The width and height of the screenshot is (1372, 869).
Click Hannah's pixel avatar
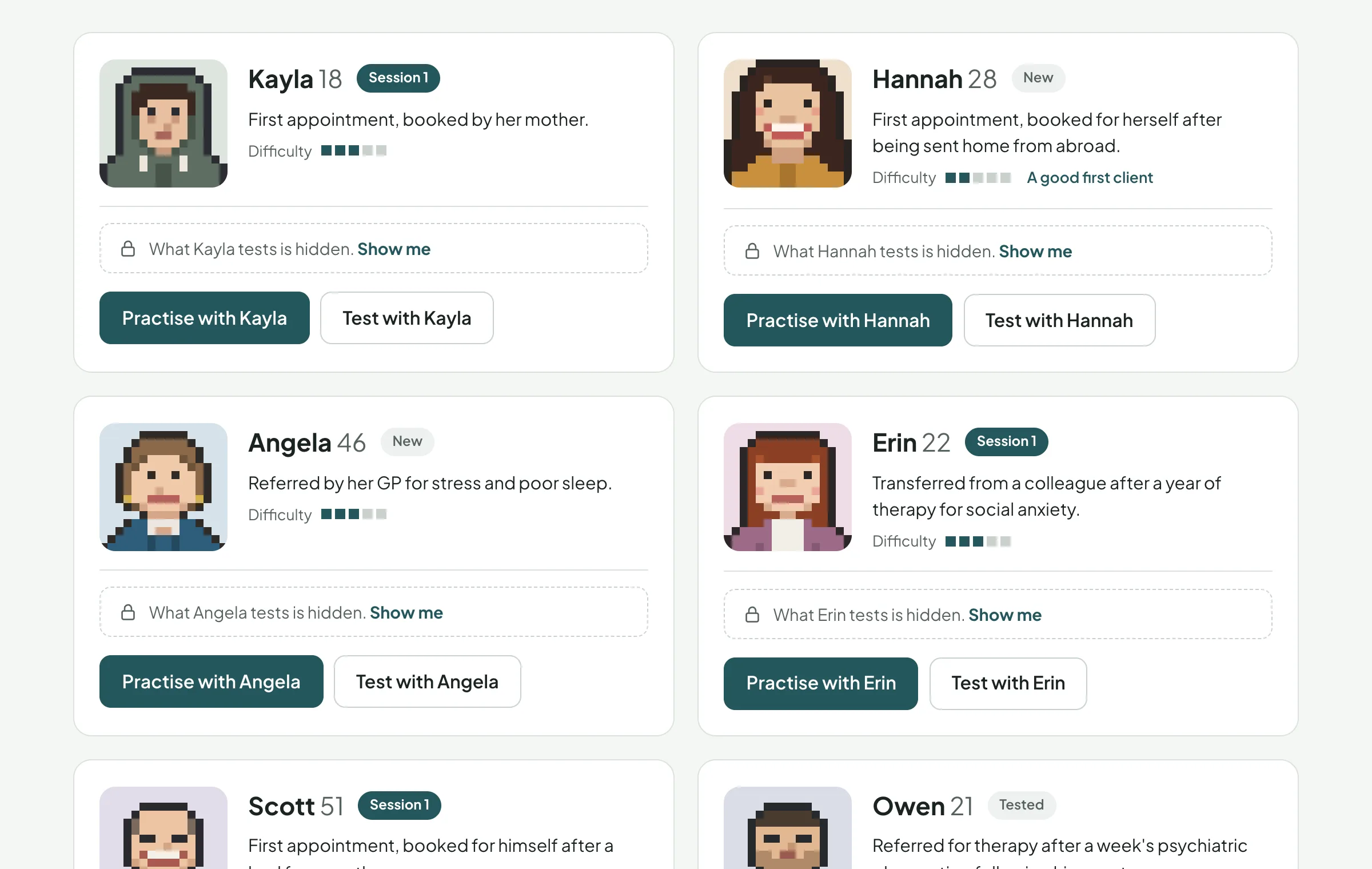tap(788, 123)
